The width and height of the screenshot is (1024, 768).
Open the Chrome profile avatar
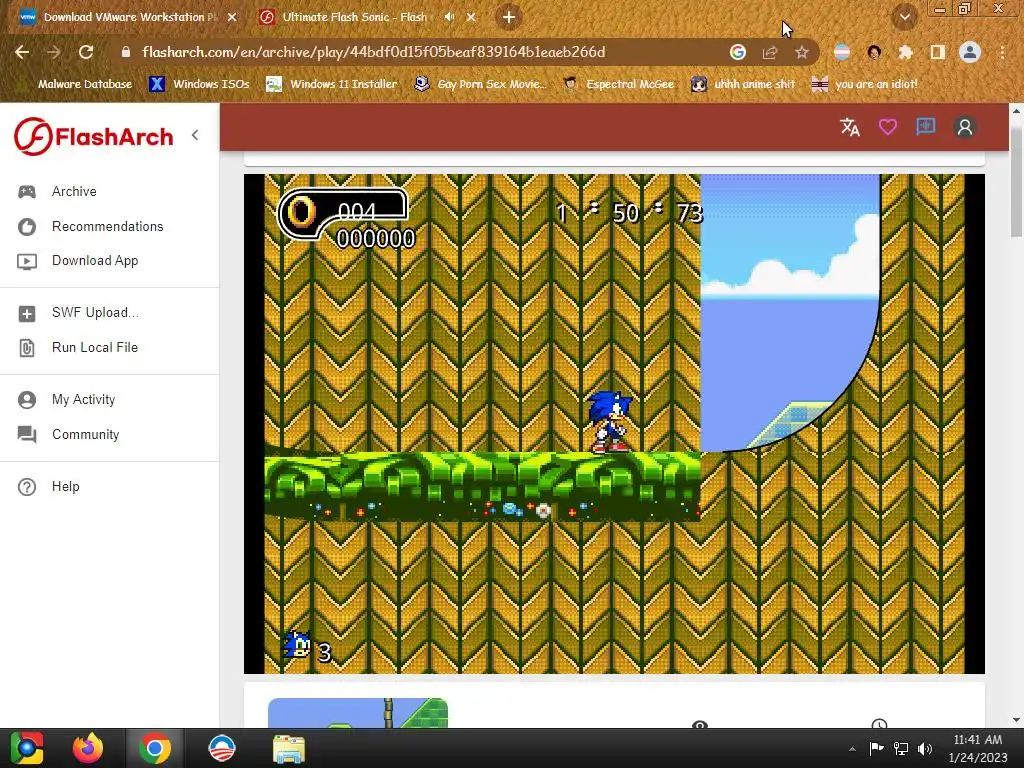coord(970,52)
